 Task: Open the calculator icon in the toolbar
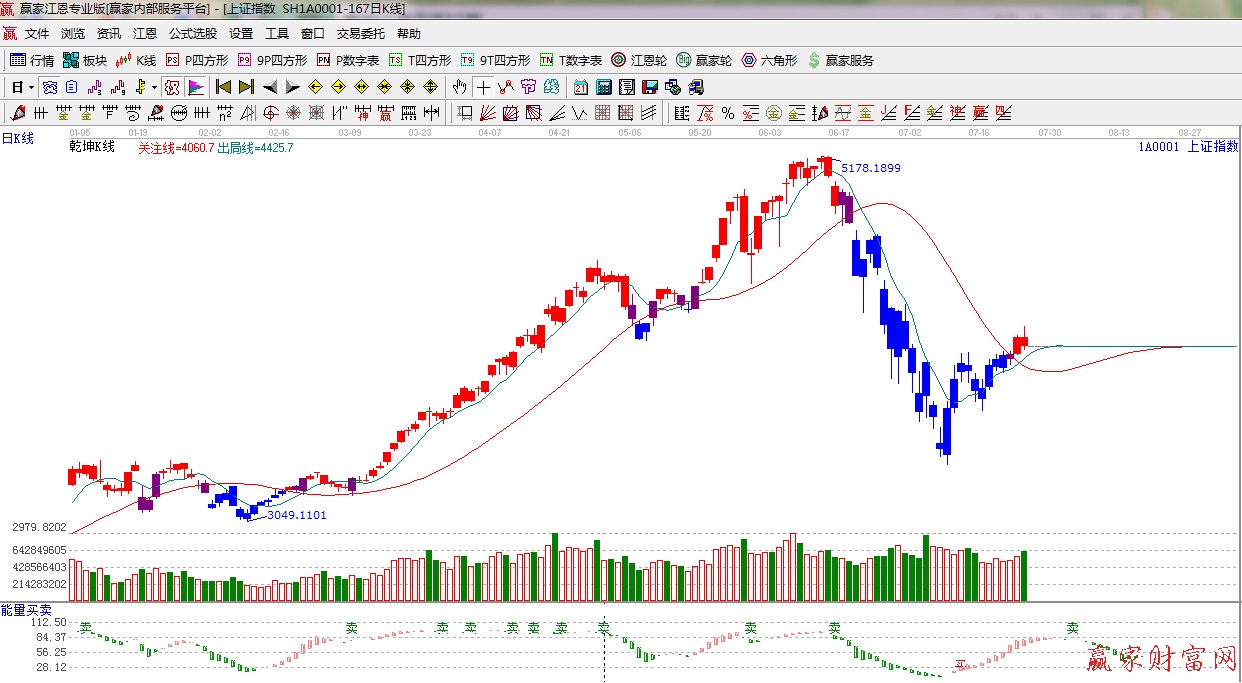click(604, 87)
